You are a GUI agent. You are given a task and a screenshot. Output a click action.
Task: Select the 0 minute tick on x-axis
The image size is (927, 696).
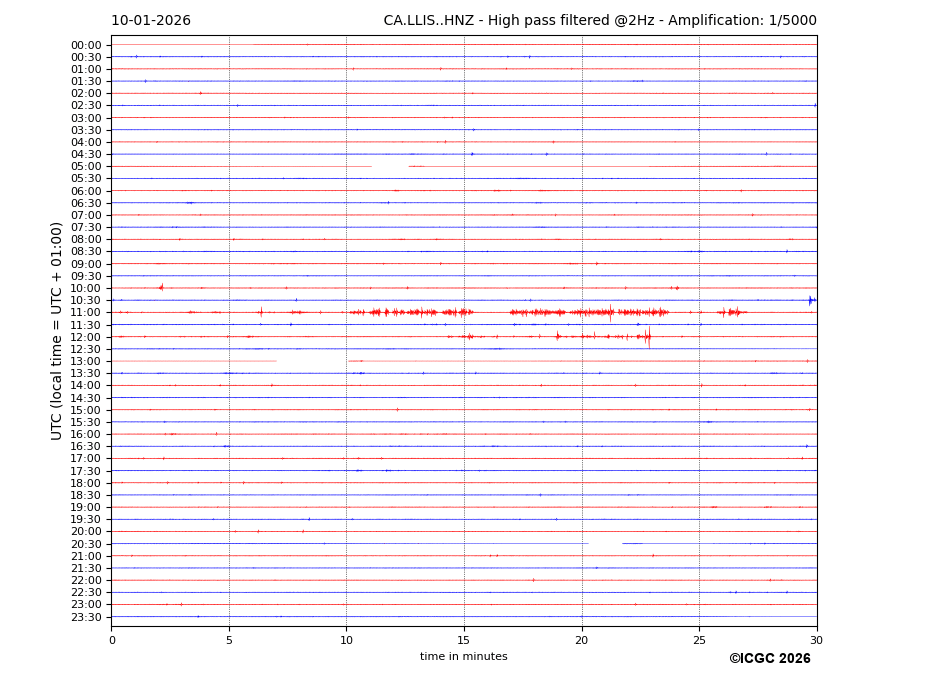point(112,640)
